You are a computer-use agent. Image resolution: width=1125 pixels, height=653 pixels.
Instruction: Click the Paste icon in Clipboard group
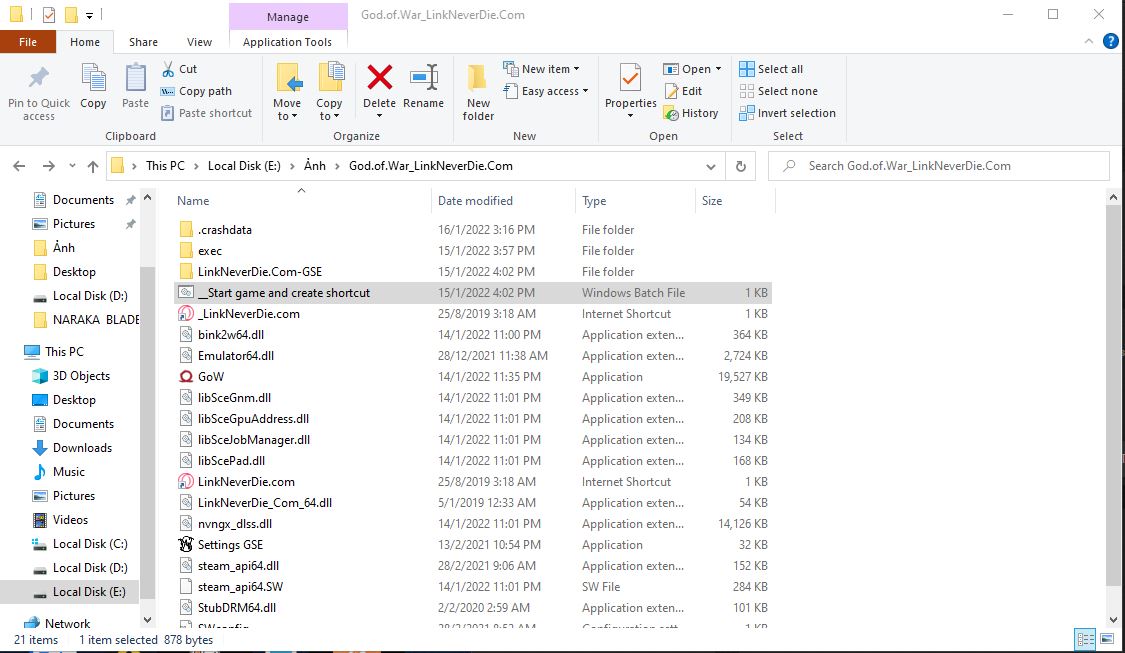135,88
